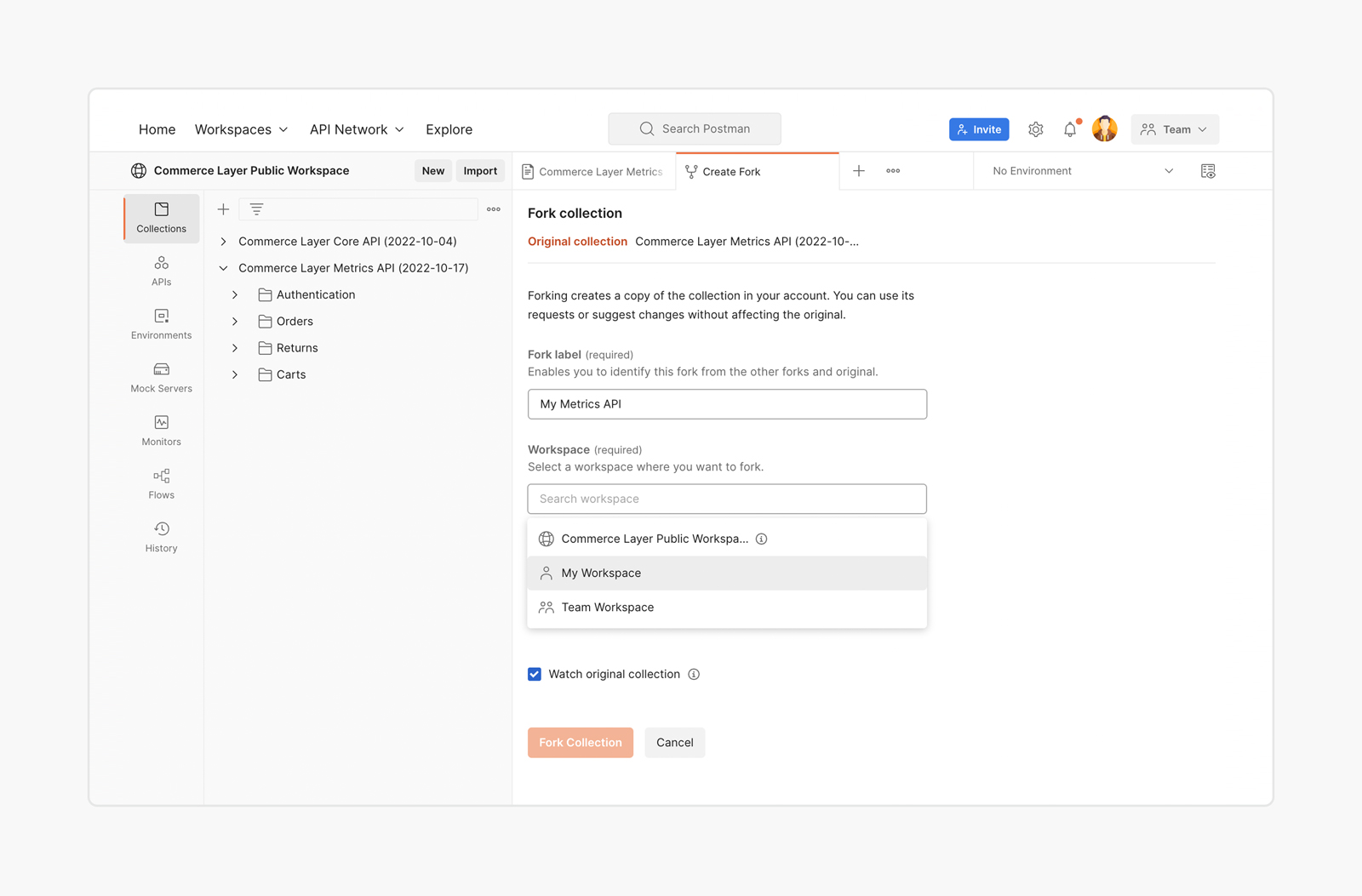This screenshot has width=1362, height=896.
Task: Click the Cancel button
Action: point(674,742)
